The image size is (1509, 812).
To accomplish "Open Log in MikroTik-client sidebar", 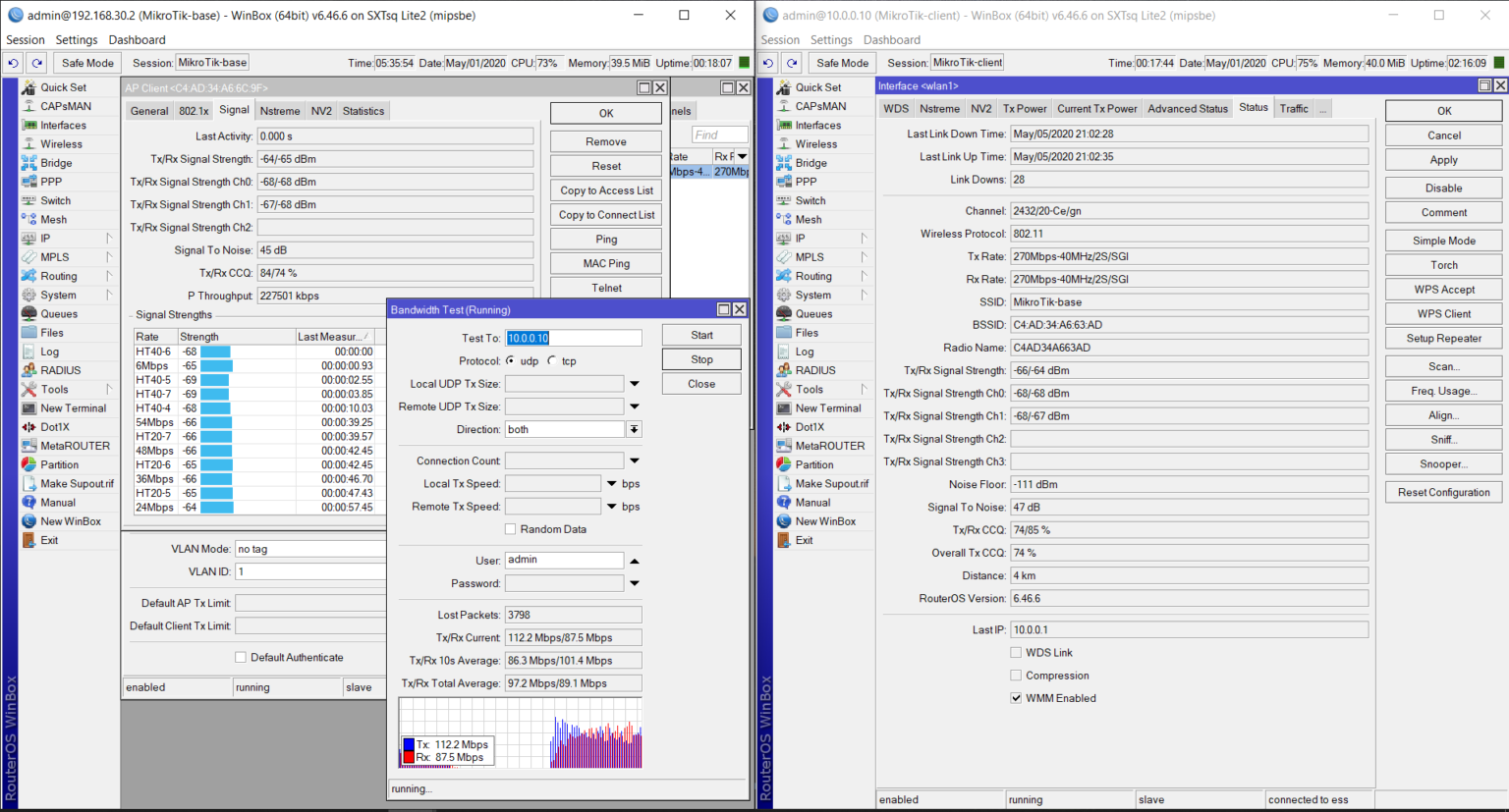I will 805,352.
